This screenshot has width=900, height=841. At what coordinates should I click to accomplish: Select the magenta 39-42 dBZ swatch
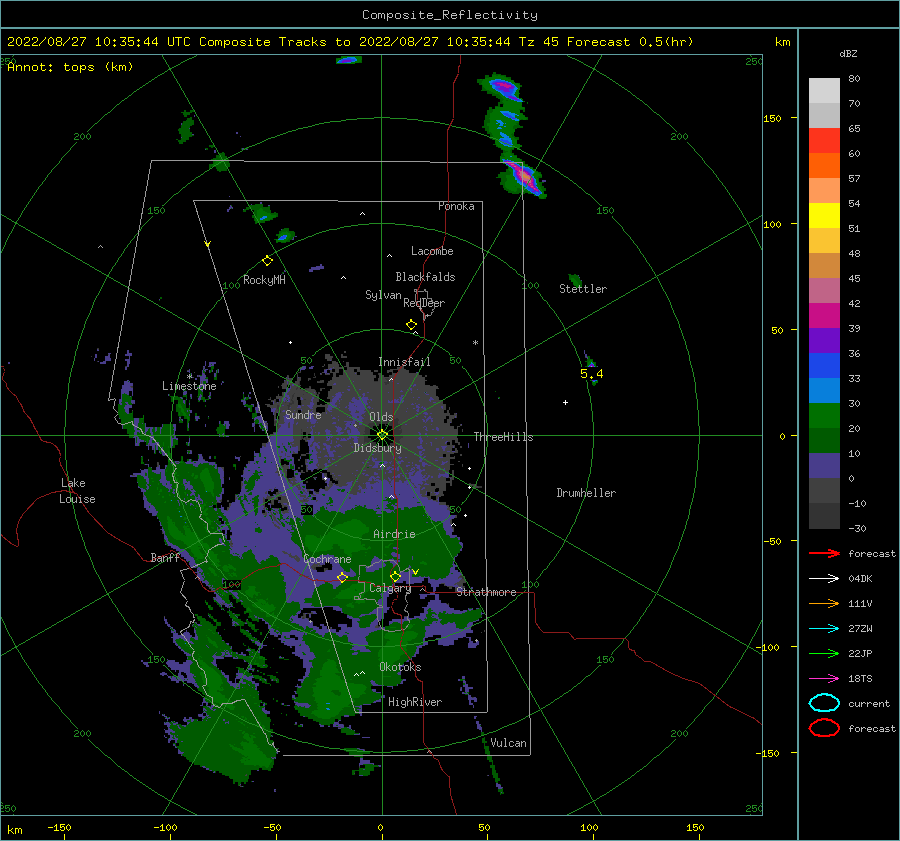[x=824, y=316]
